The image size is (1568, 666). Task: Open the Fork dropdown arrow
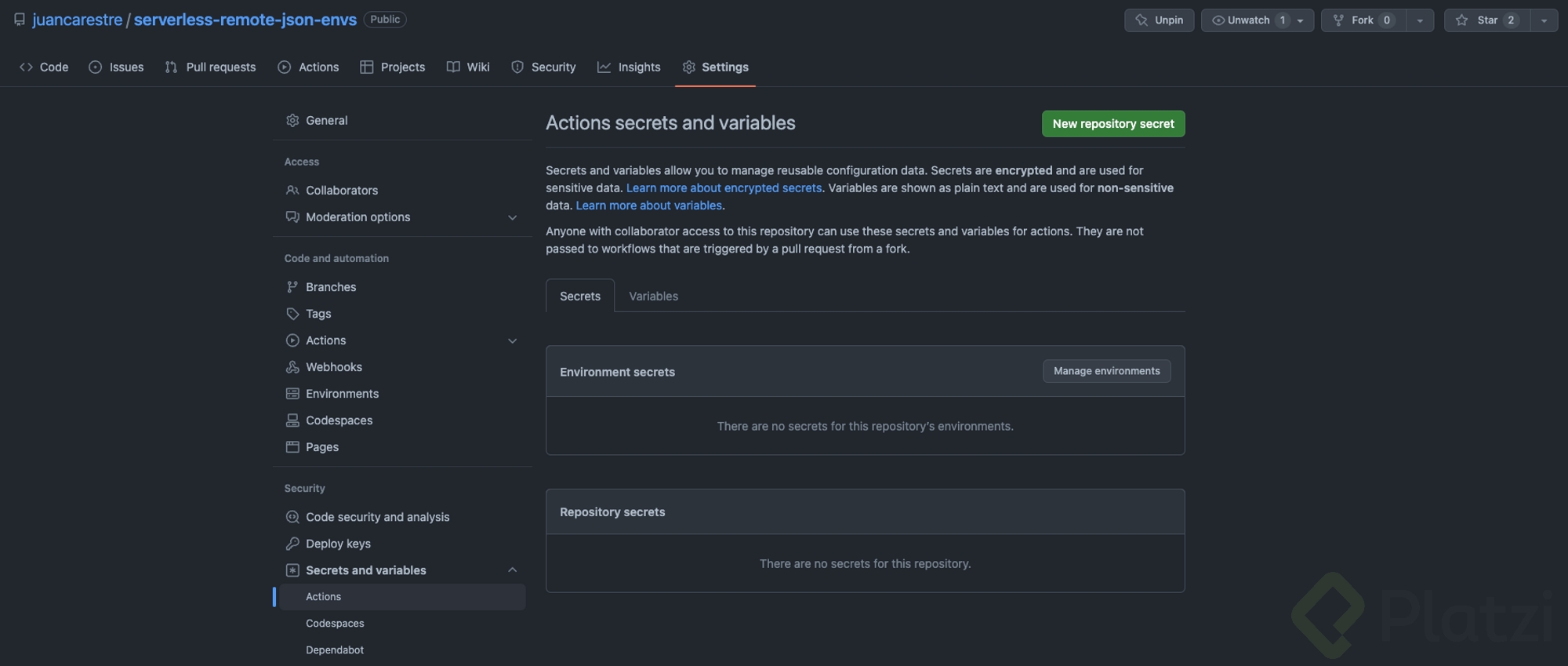(1420, 20)
